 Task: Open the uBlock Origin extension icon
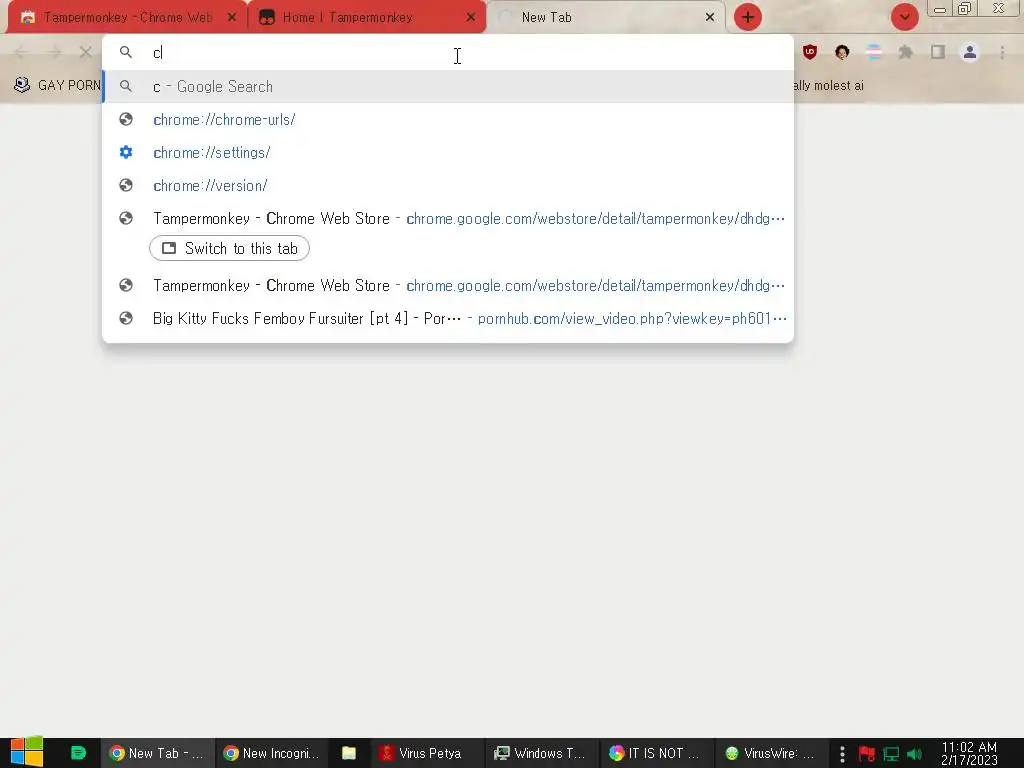click(x=810, y=52)
